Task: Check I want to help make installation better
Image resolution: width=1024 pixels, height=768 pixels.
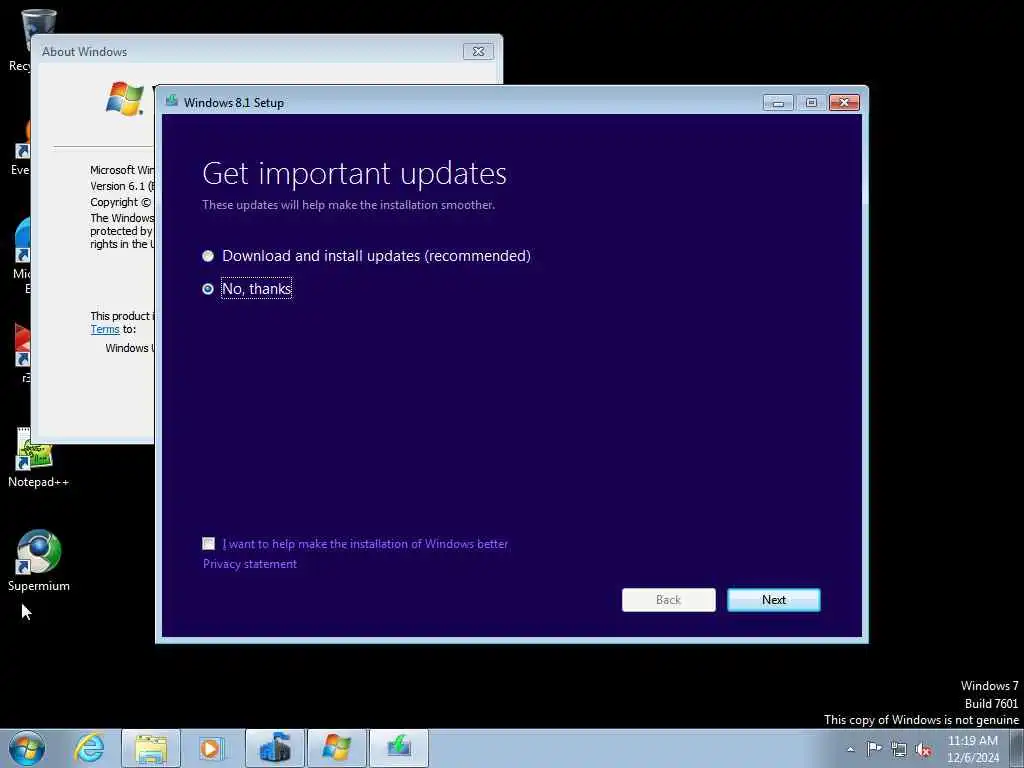Action: click(x=208, y=543)
